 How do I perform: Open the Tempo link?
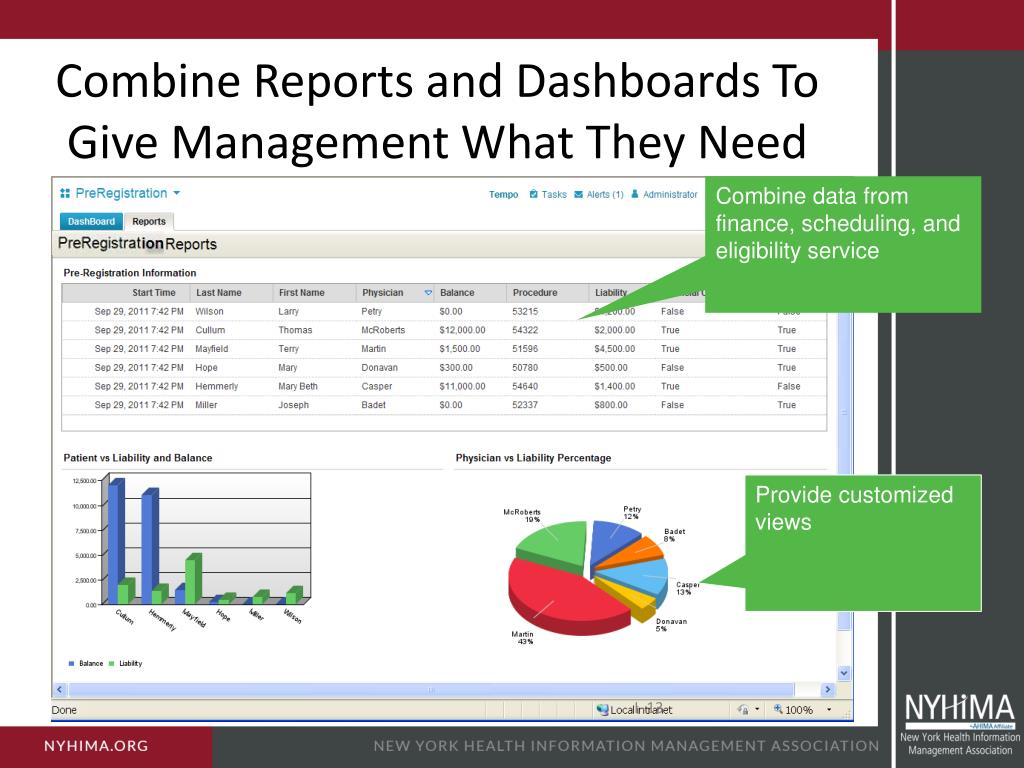[x=504, y=195]
